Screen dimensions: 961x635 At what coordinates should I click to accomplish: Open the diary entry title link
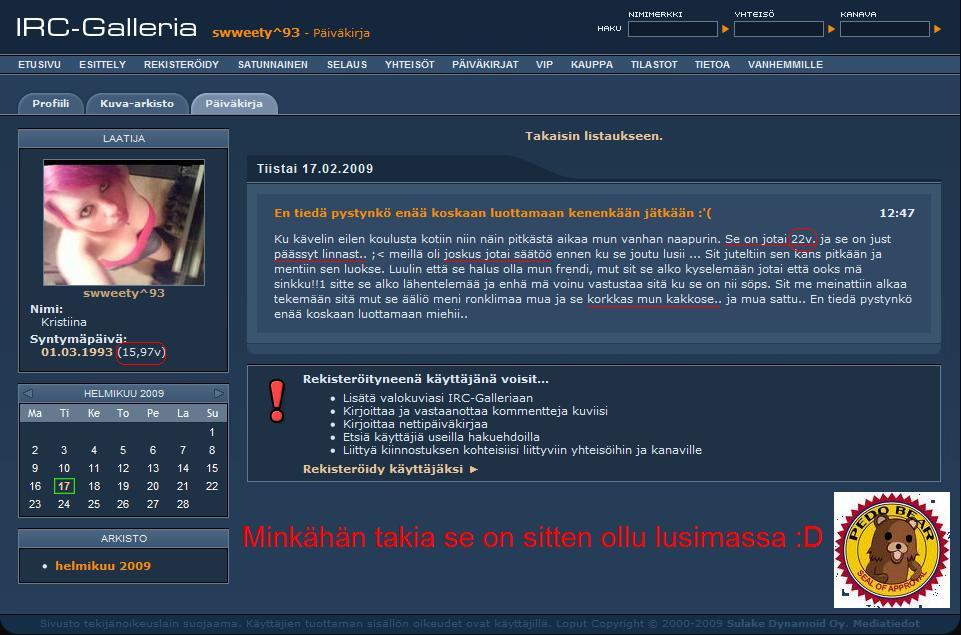(x=493, y=213)
